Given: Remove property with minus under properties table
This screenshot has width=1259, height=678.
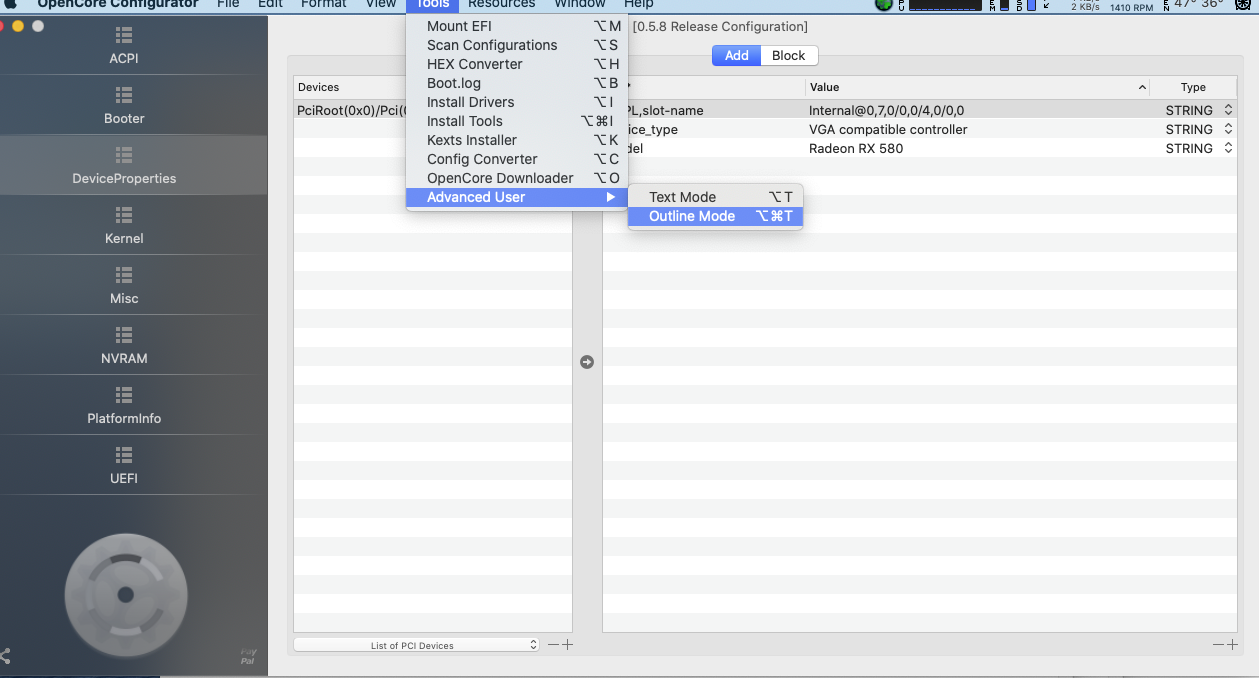Looking at the screenshot, I should pyautogui.click(x=1218, y=645).
